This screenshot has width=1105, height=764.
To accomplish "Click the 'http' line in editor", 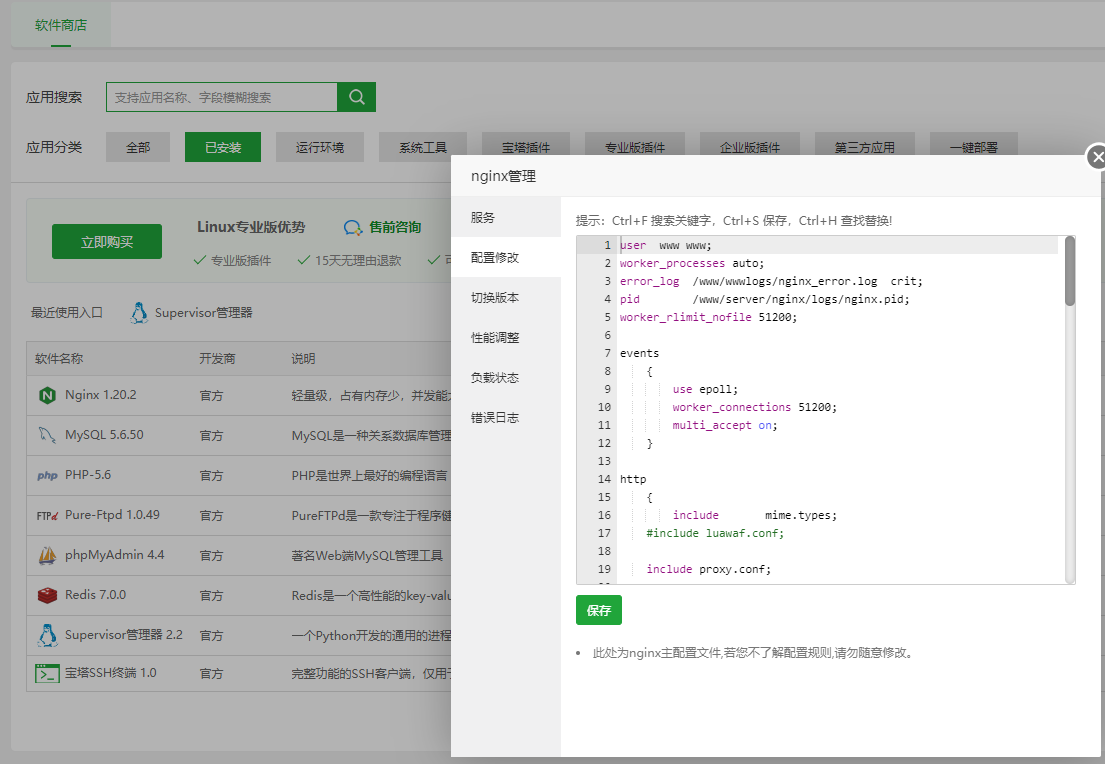I will [633, 479].
